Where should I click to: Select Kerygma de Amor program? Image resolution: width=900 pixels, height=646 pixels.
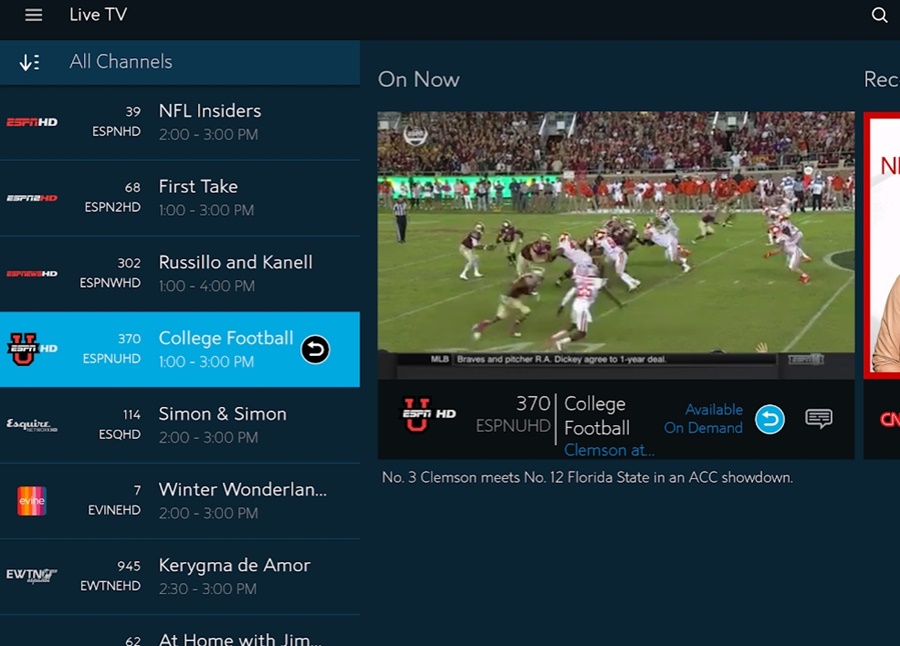tap(180, 577)
